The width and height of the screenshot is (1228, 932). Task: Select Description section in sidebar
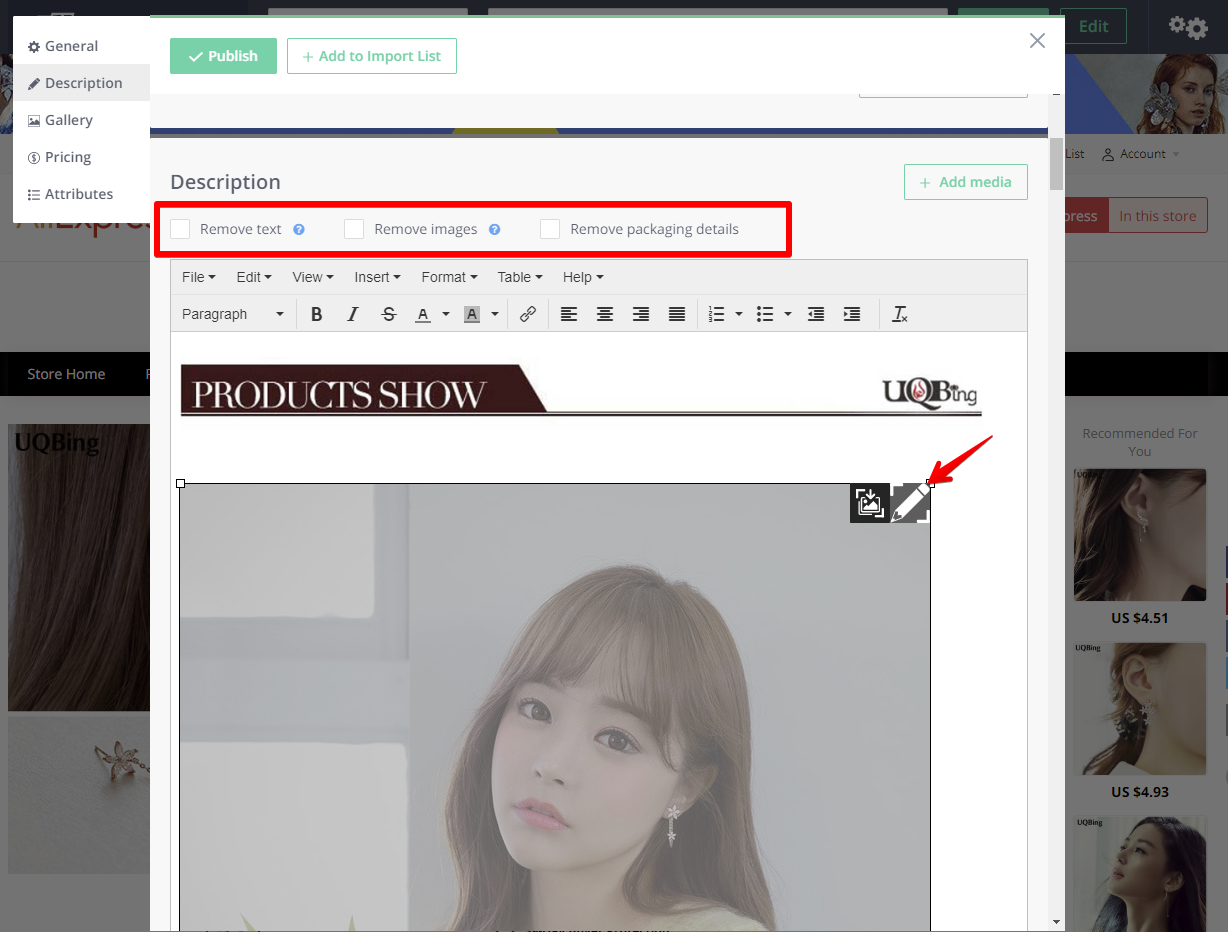(x=81, y=83)
